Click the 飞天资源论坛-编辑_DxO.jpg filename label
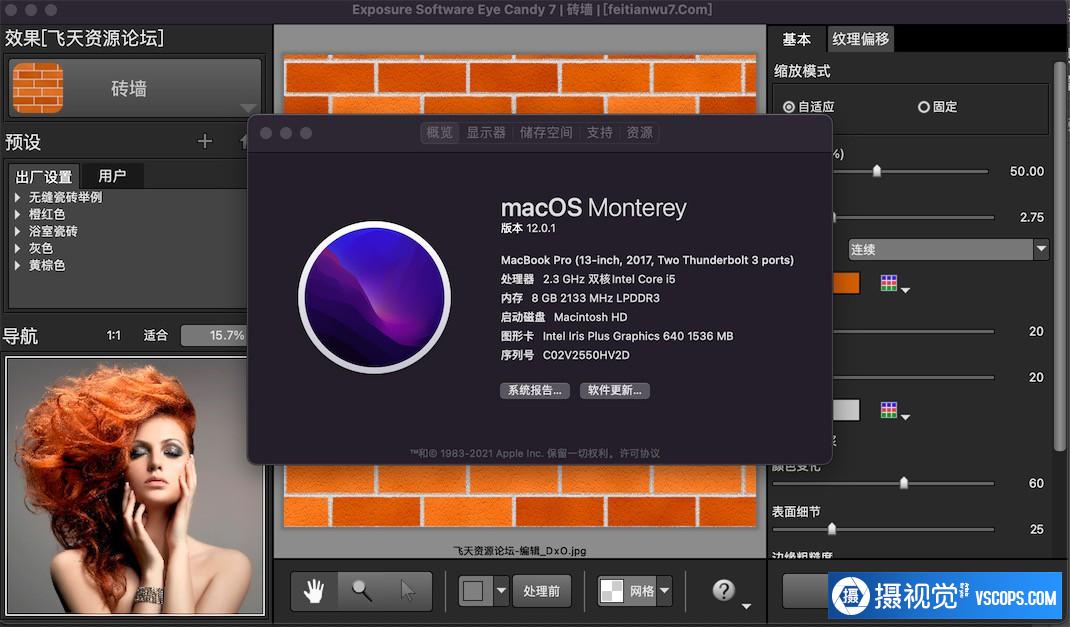 [x=519, y=551]
